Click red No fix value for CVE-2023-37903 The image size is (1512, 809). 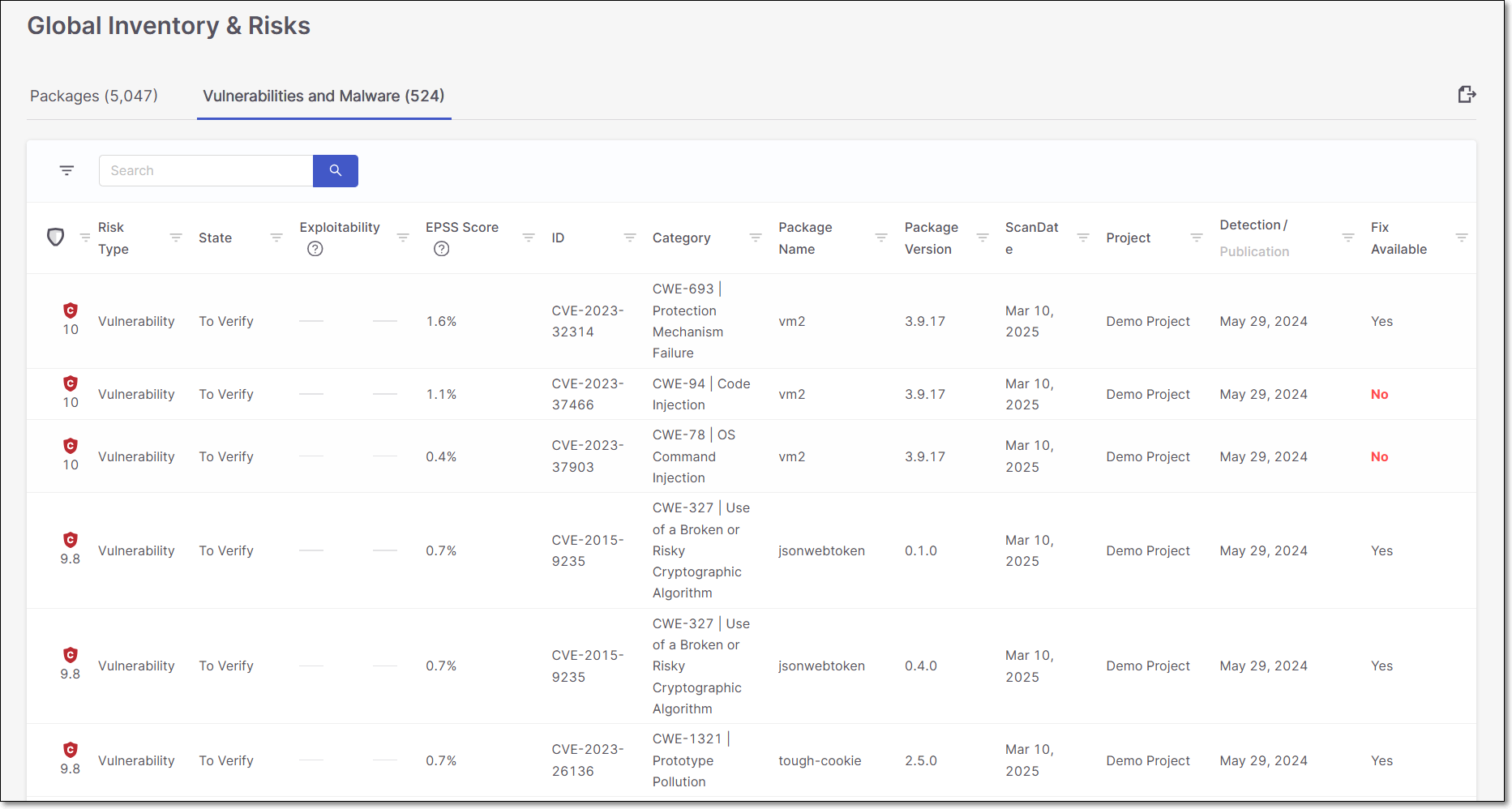[1379, 456]
